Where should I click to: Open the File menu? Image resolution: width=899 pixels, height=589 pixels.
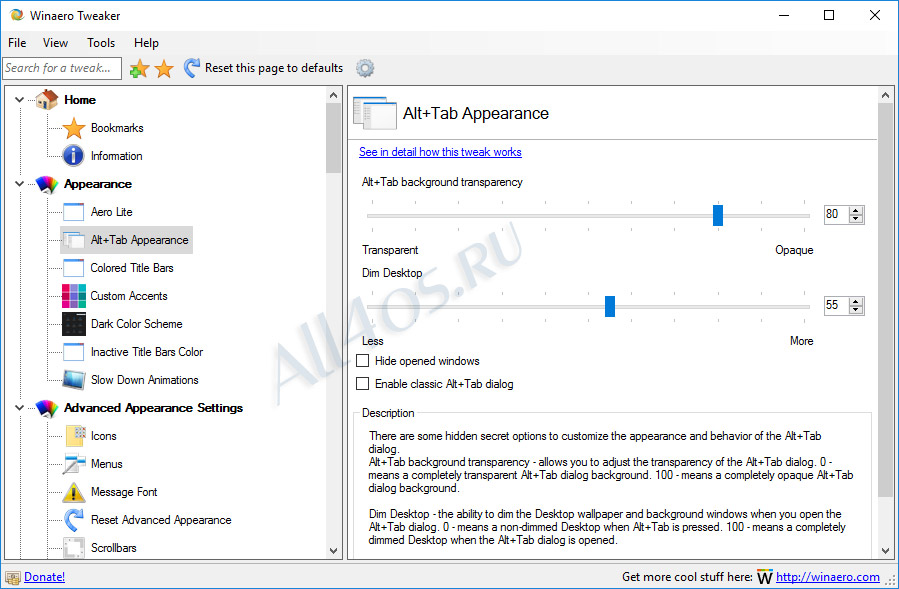[17, 43]
